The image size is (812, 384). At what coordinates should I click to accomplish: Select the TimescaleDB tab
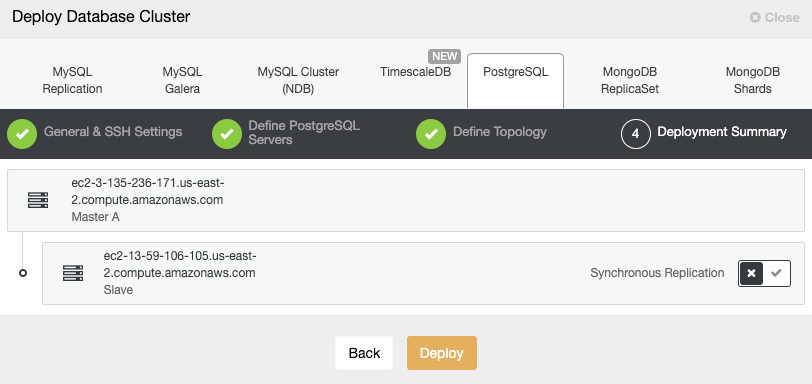[x=415, y=72]
